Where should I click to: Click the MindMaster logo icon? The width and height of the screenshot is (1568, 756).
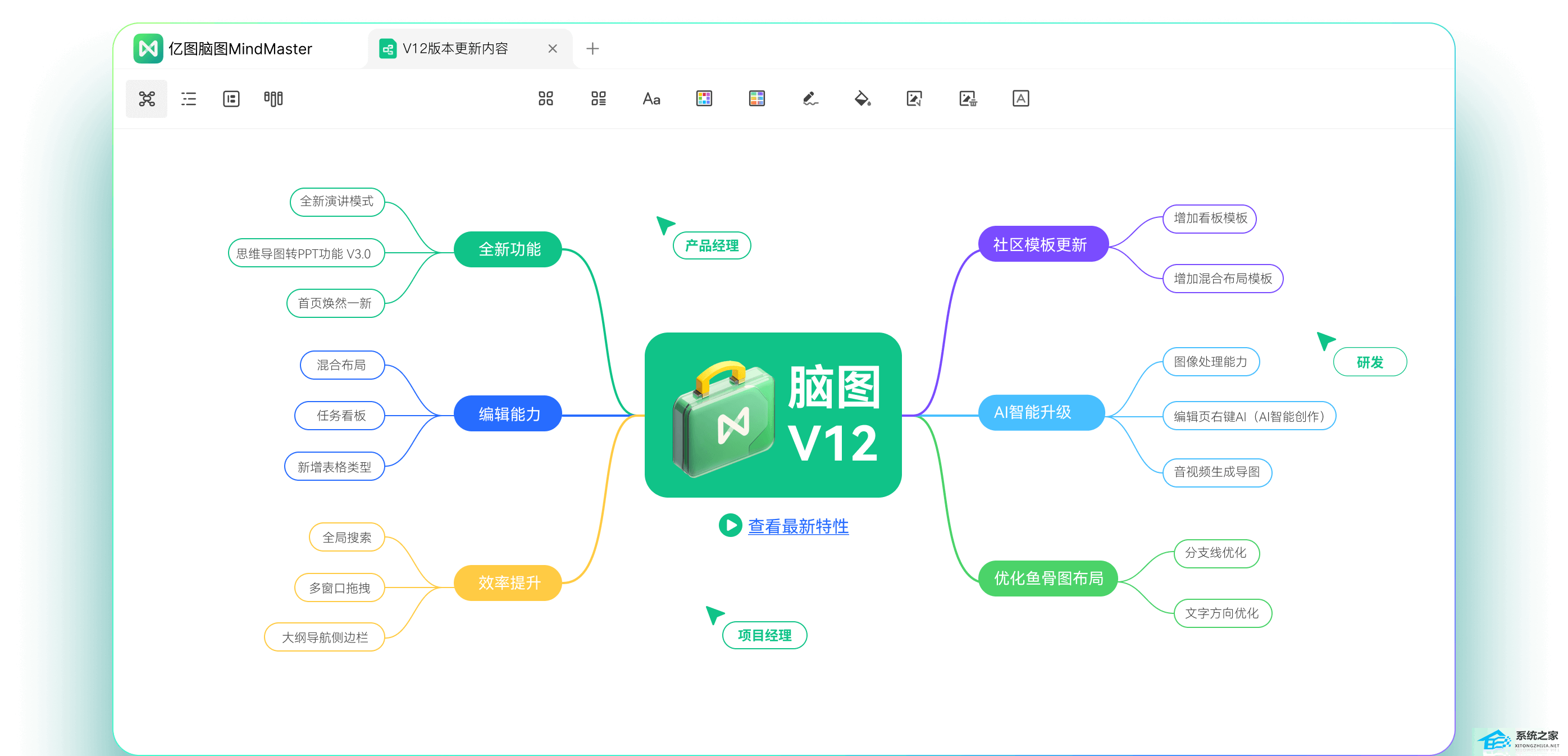pyautogui.click(x=148, y=49)
